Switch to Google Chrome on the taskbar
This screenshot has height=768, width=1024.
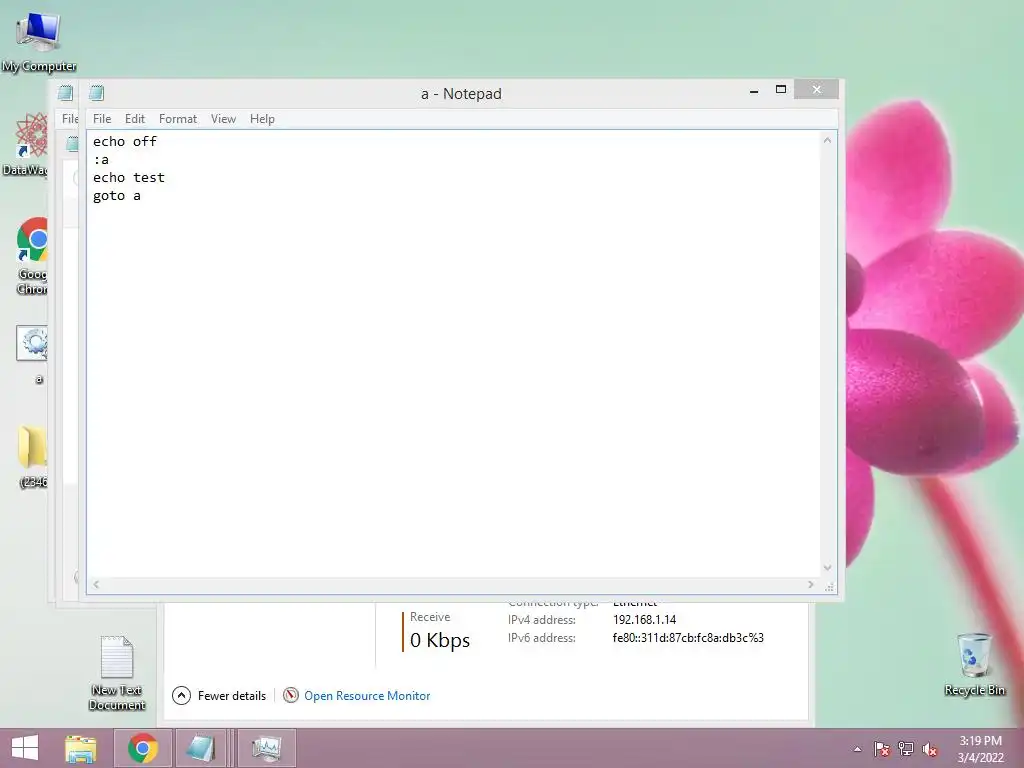tap(143, 748)
